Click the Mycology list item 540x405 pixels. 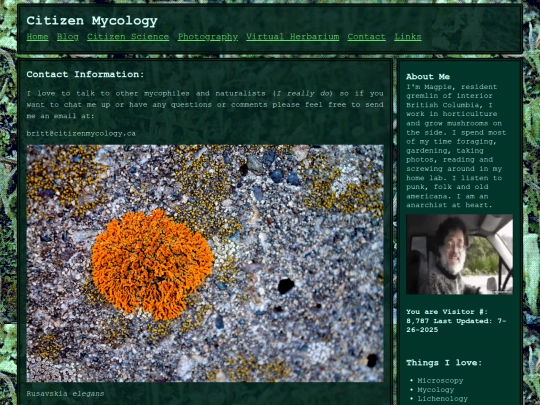click(x=436, y=390)
